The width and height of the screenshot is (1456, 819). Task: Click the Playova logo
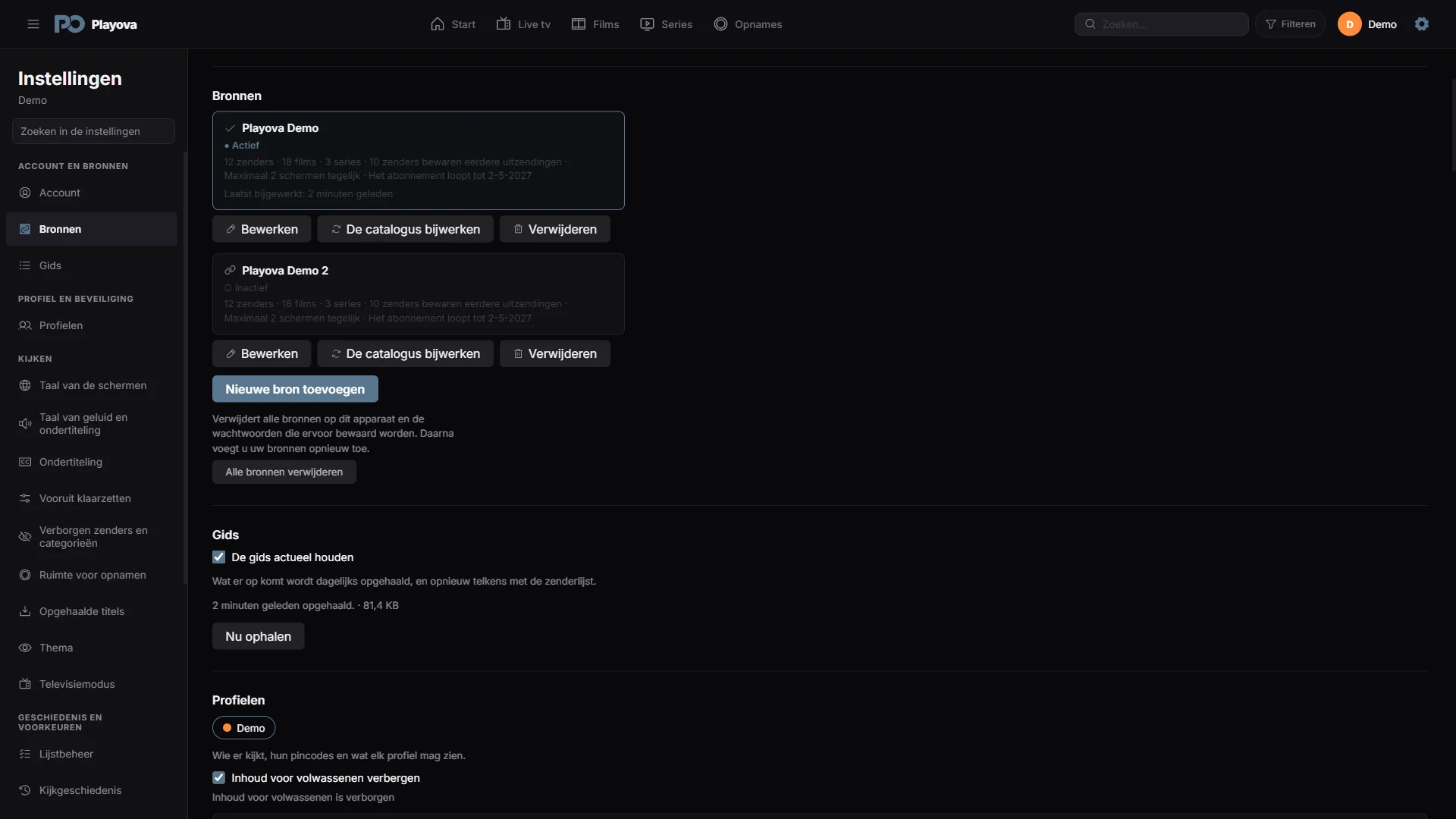pos(96,24)
